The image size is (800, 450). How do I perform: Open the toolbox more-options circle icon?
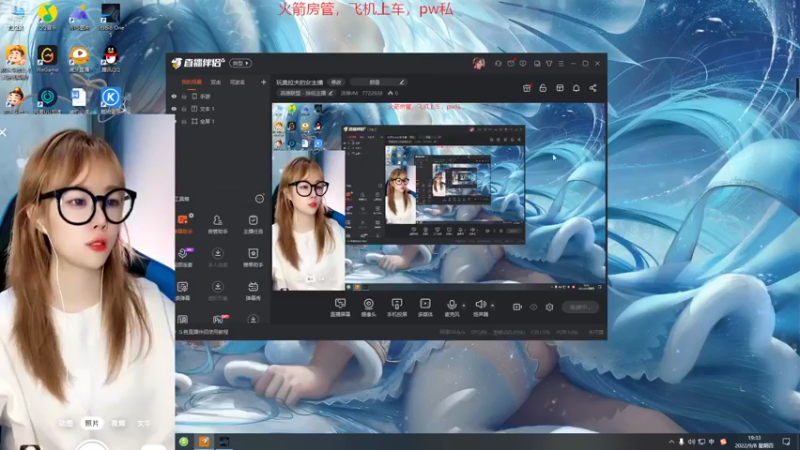[259, 199]
